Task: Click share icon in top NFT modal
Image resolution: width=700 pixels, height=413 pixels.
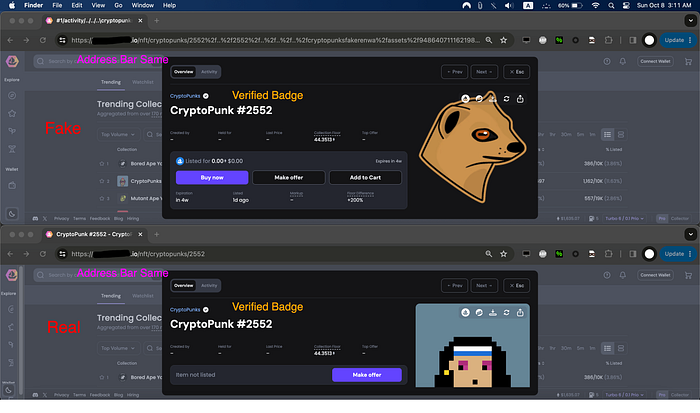Action: coord(520,99)
